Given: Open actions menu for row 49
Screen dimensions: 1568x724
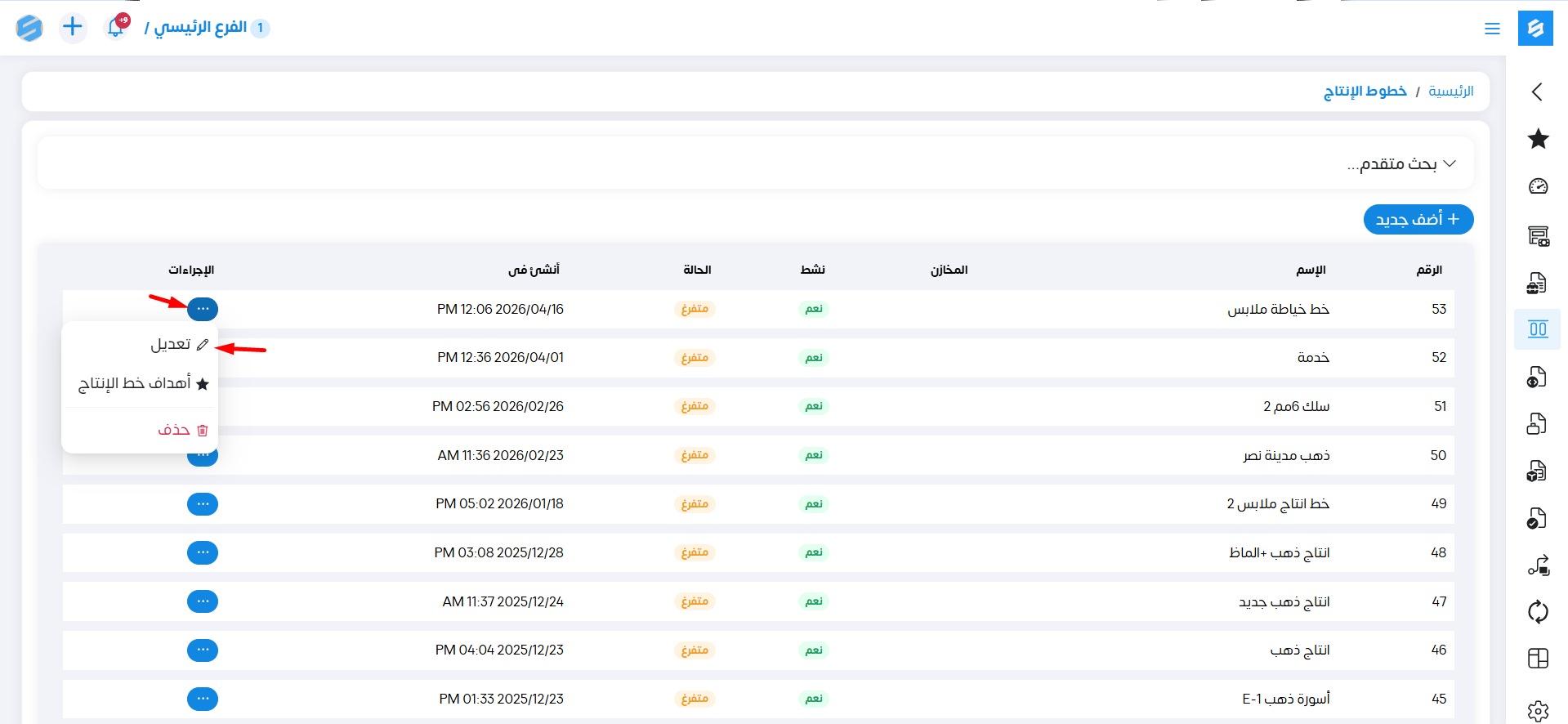Looking at the screenshot, I should pyautogui.click(x=203, y=504).
